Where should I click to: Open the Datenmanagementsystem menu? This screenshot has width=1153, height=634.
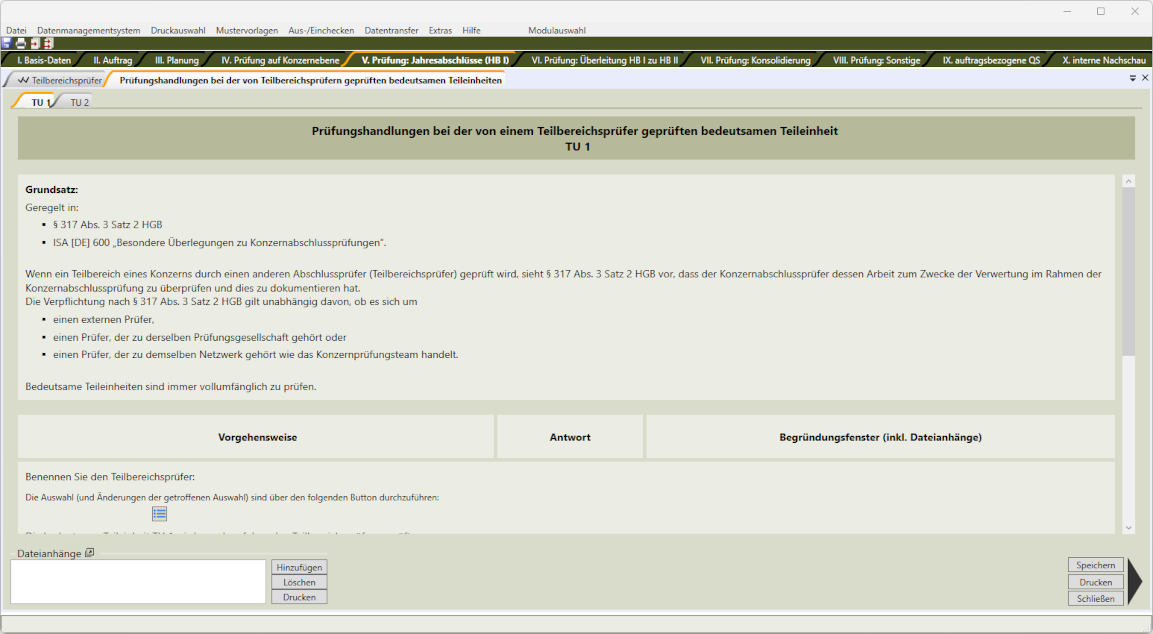88,31
